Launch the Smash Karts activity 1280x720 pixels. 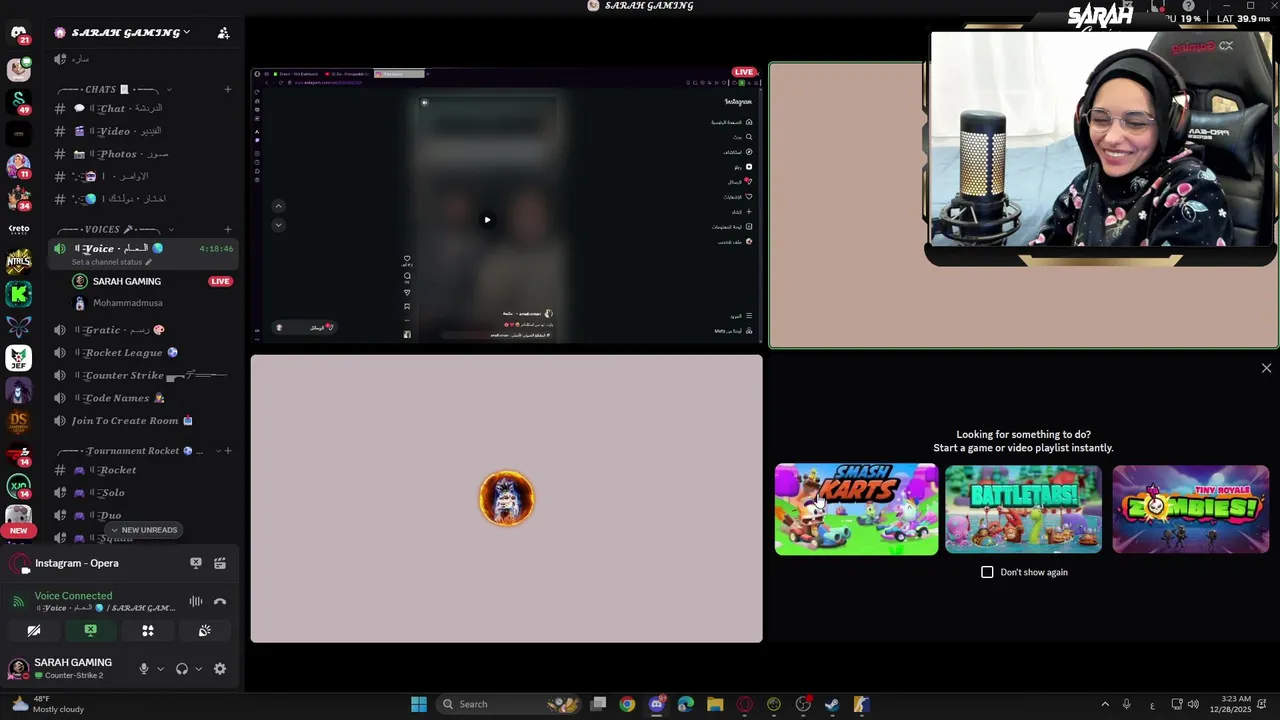(856, 509)
